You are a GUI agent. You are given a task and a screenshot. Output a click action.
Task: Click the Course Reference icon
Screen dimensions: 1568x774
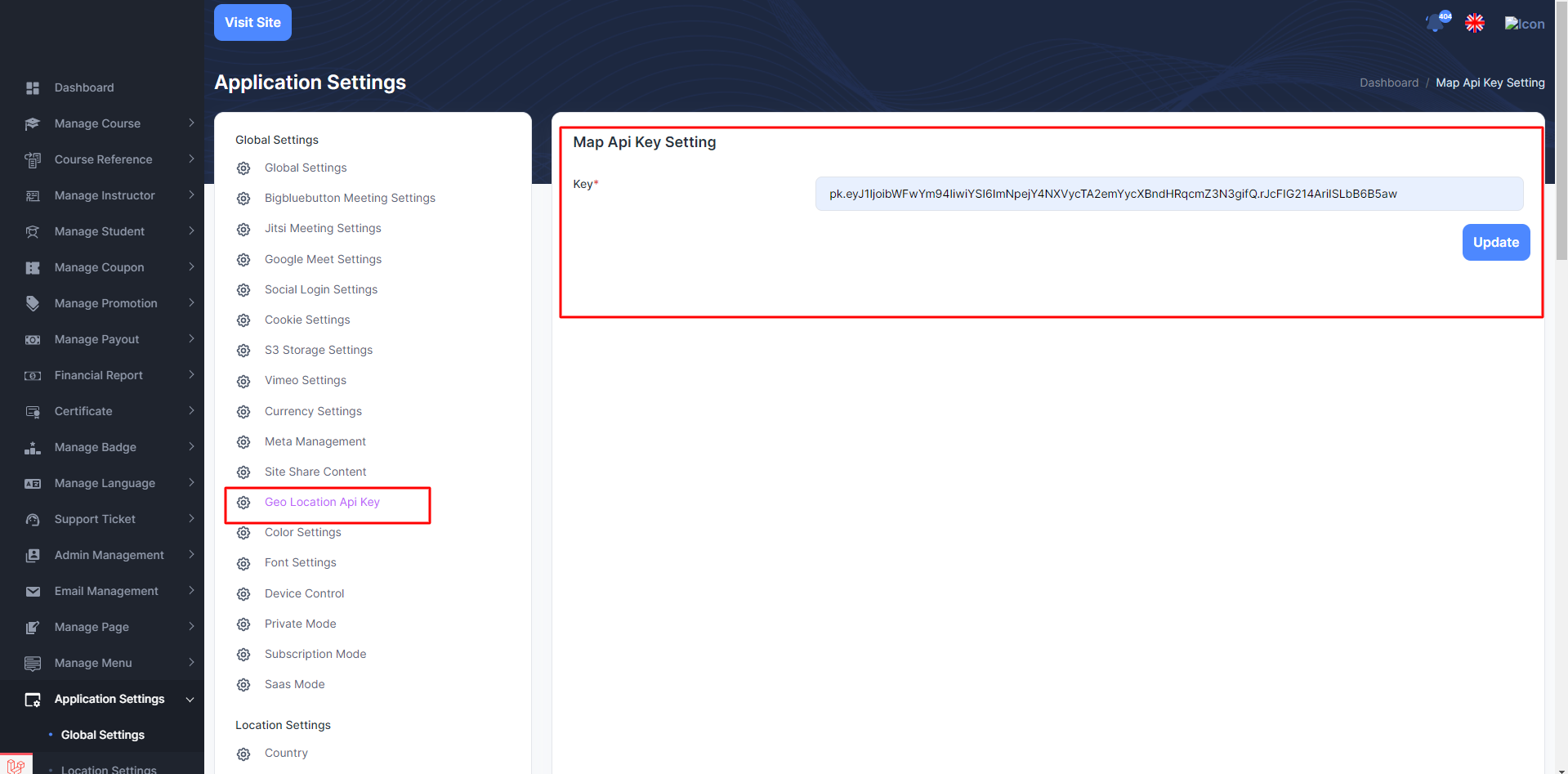33,159
